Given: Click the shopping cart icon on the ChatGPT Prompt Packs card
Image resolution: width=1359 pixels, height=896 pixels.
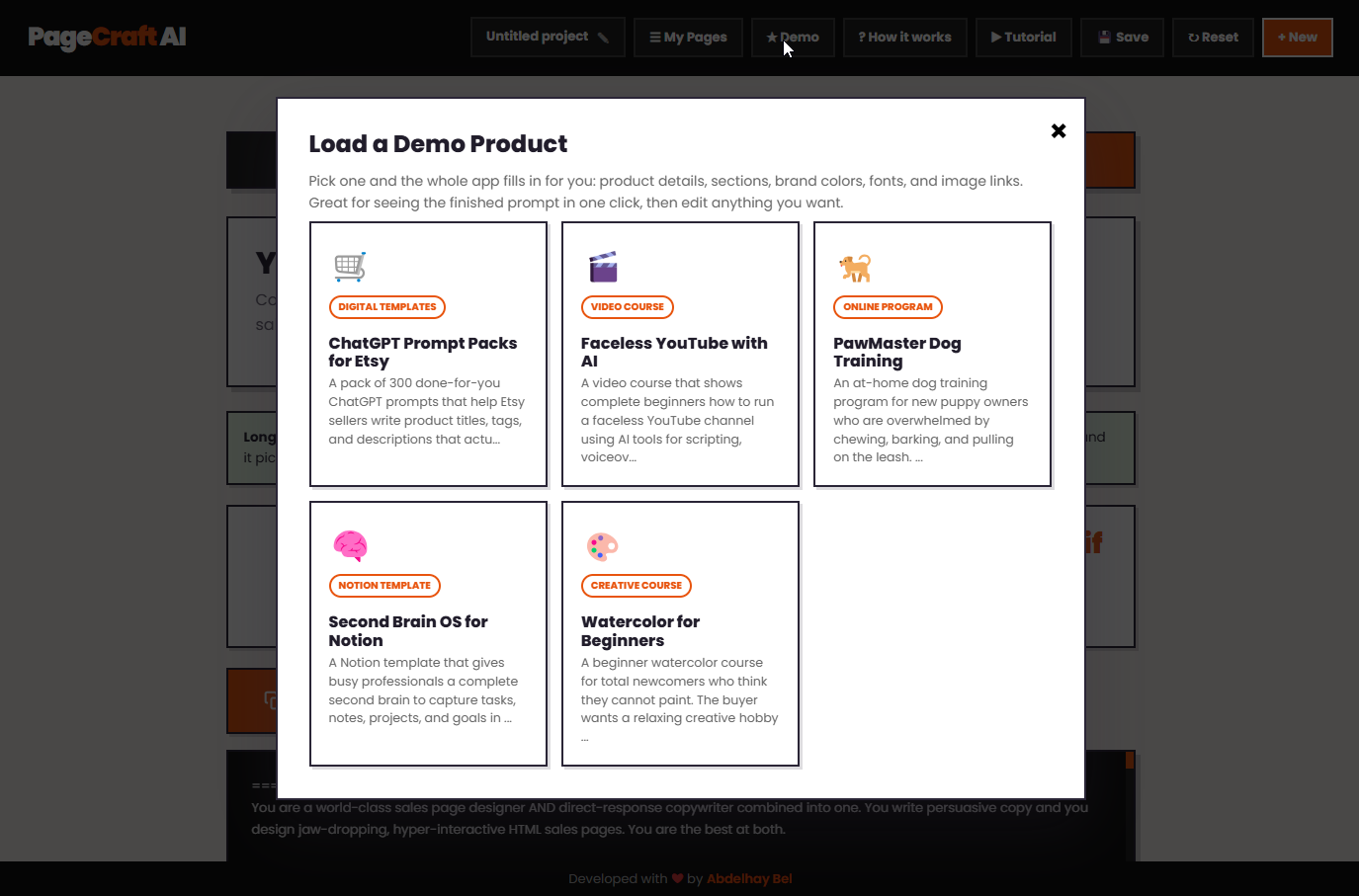Looking at the screenshot, I should pos(350,267).
